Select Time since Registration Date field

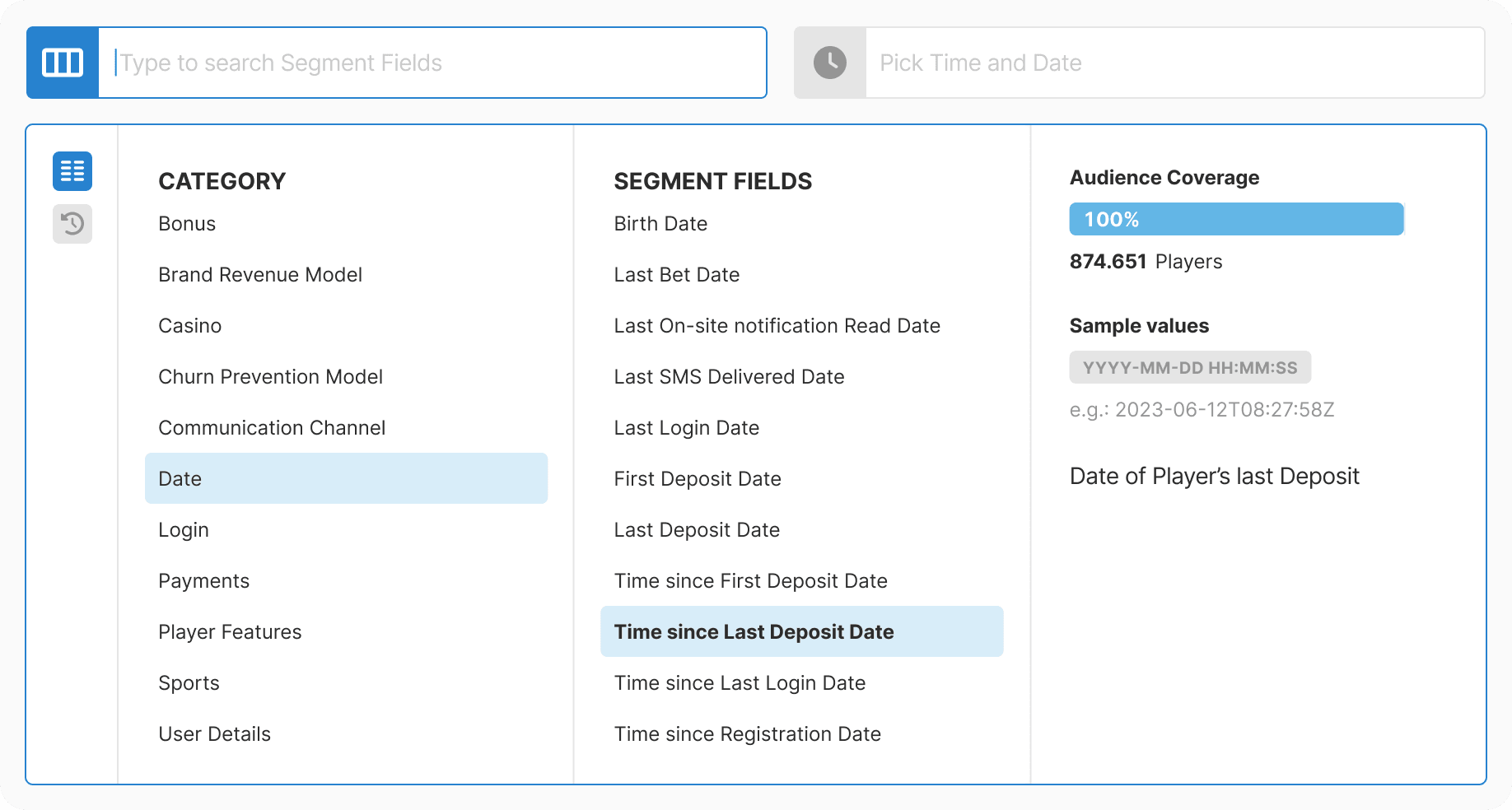click(748, 733)
